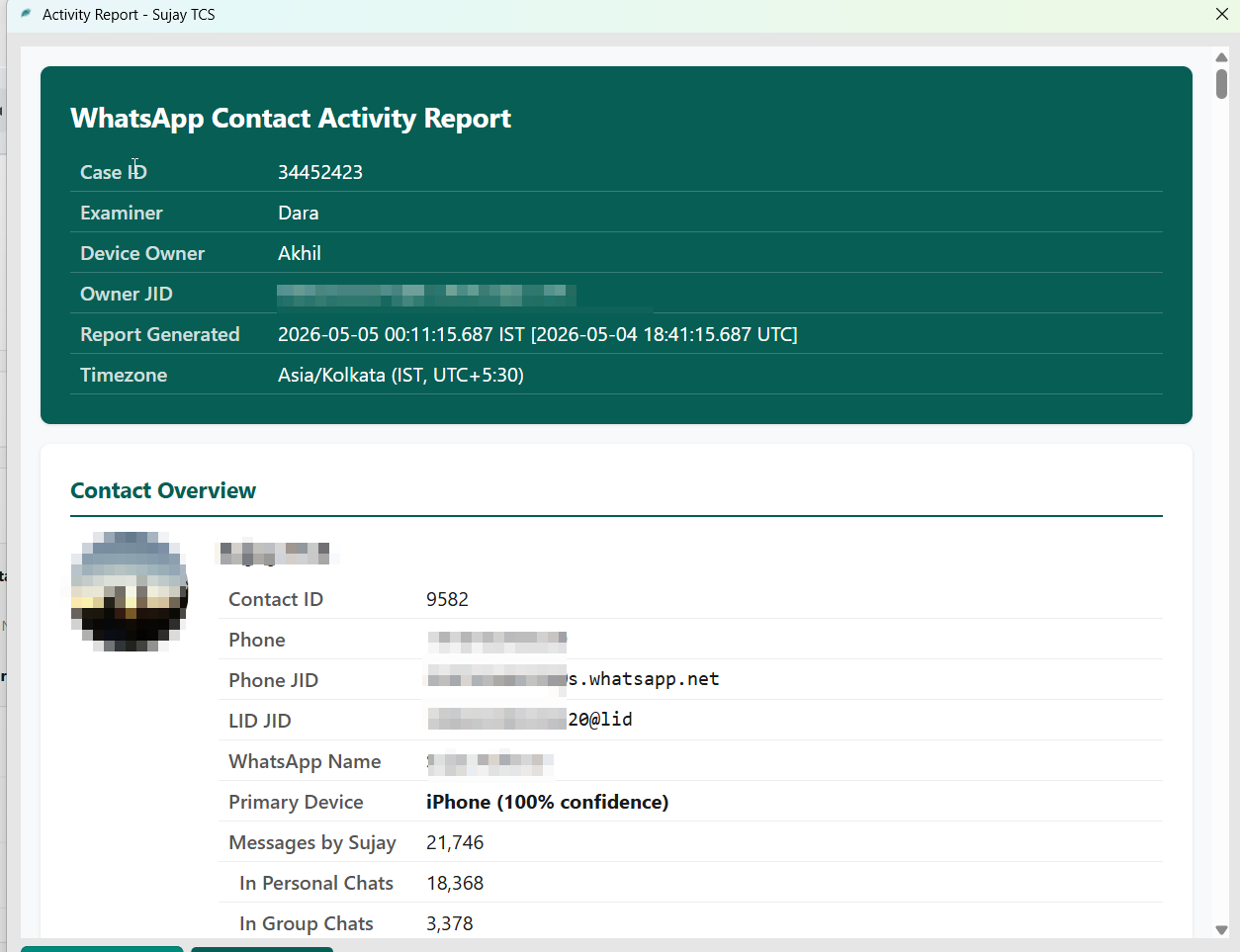
Task: Select 'iPhone (100% confidence)' value
Action: [547, 802]
